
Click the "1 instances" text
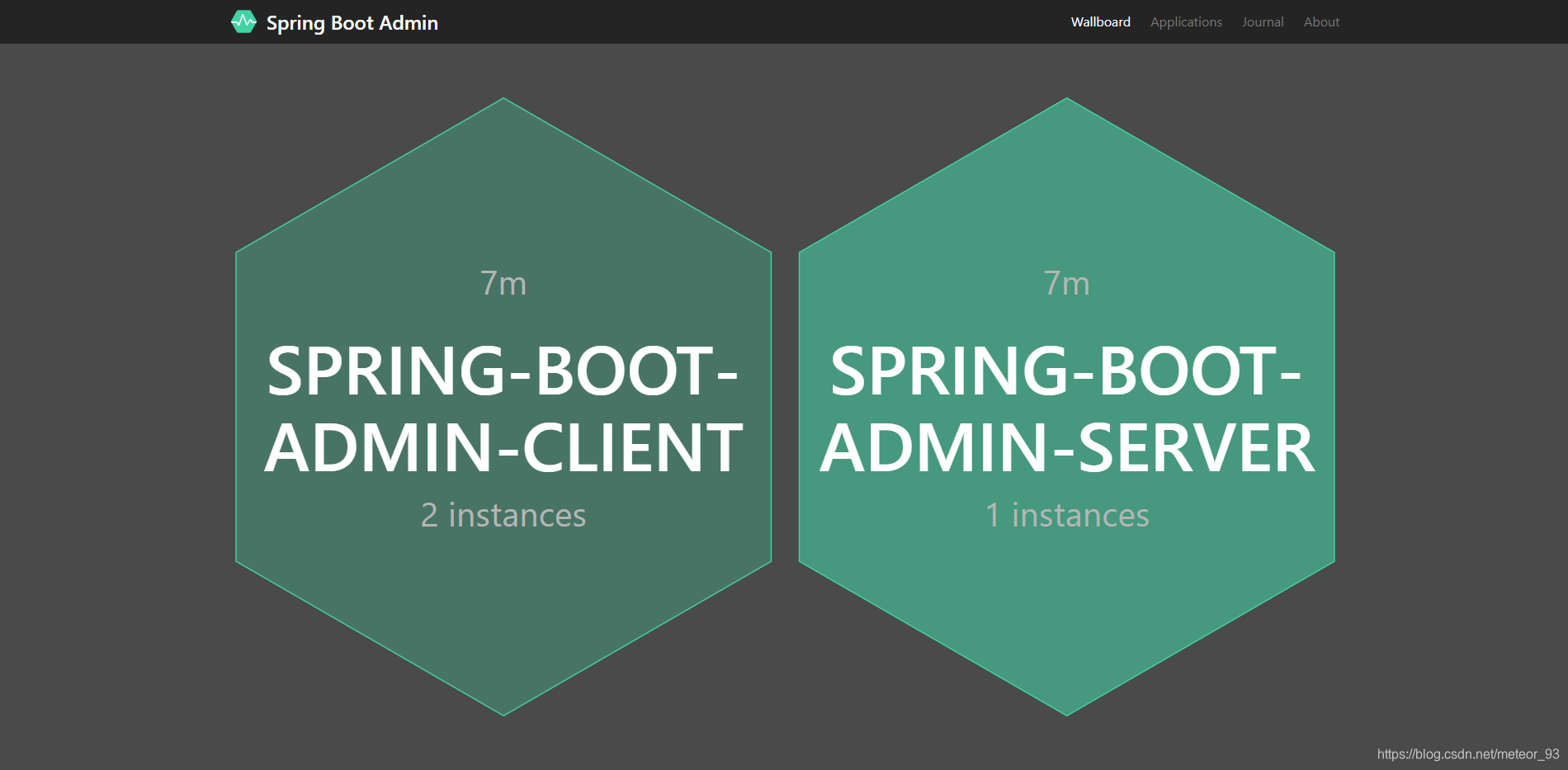coord(1067,515)
